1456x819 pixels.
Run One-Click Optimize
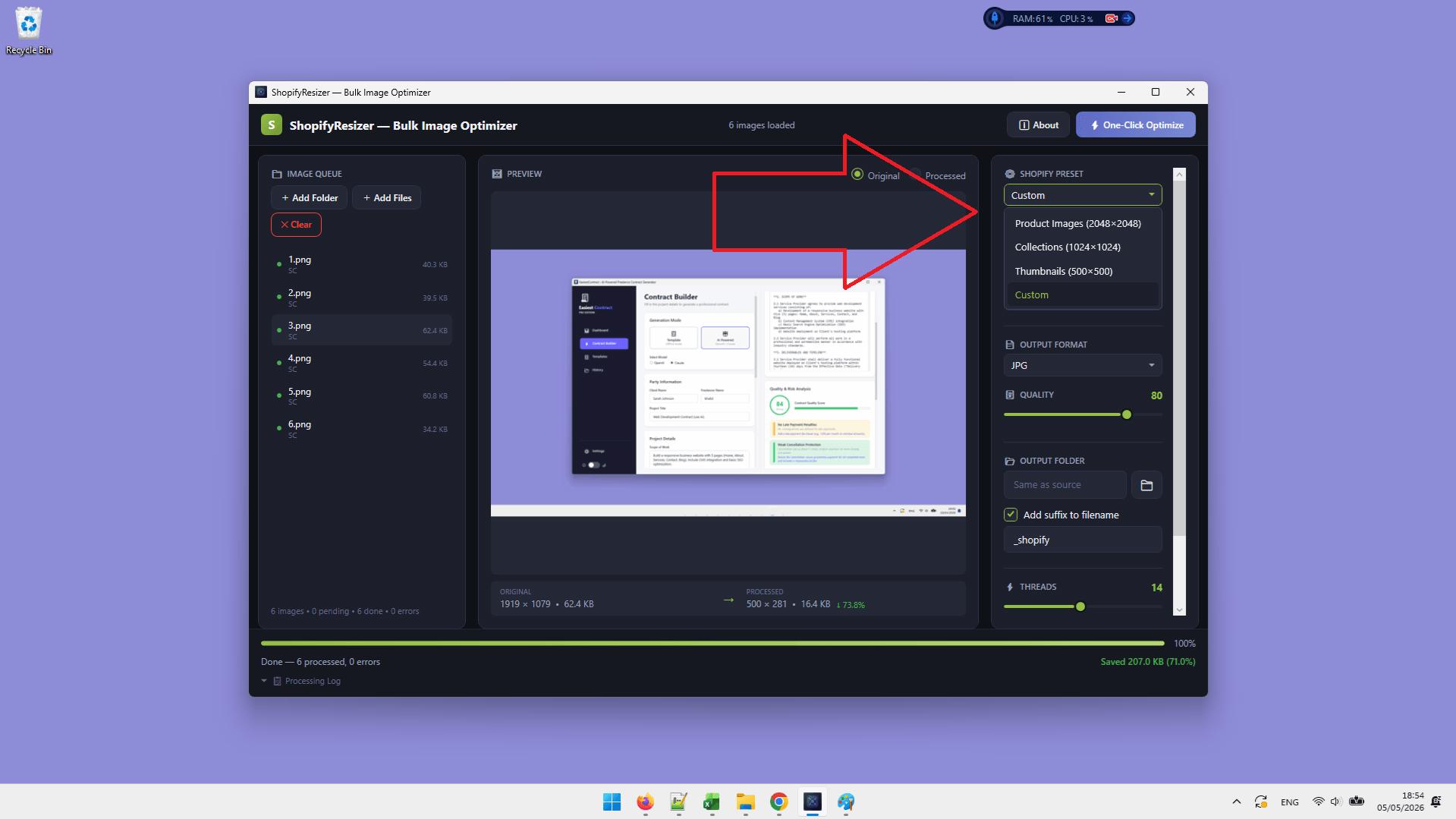1135,125
